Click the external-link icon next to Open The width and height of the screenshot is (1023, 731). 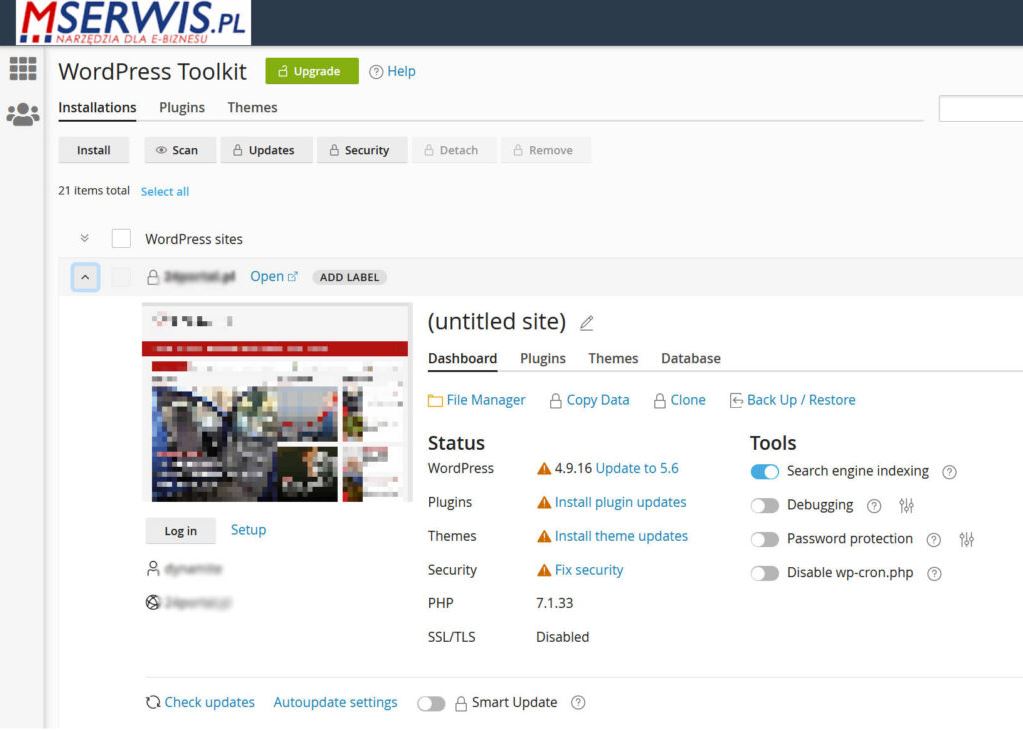[x=293, y=277]
